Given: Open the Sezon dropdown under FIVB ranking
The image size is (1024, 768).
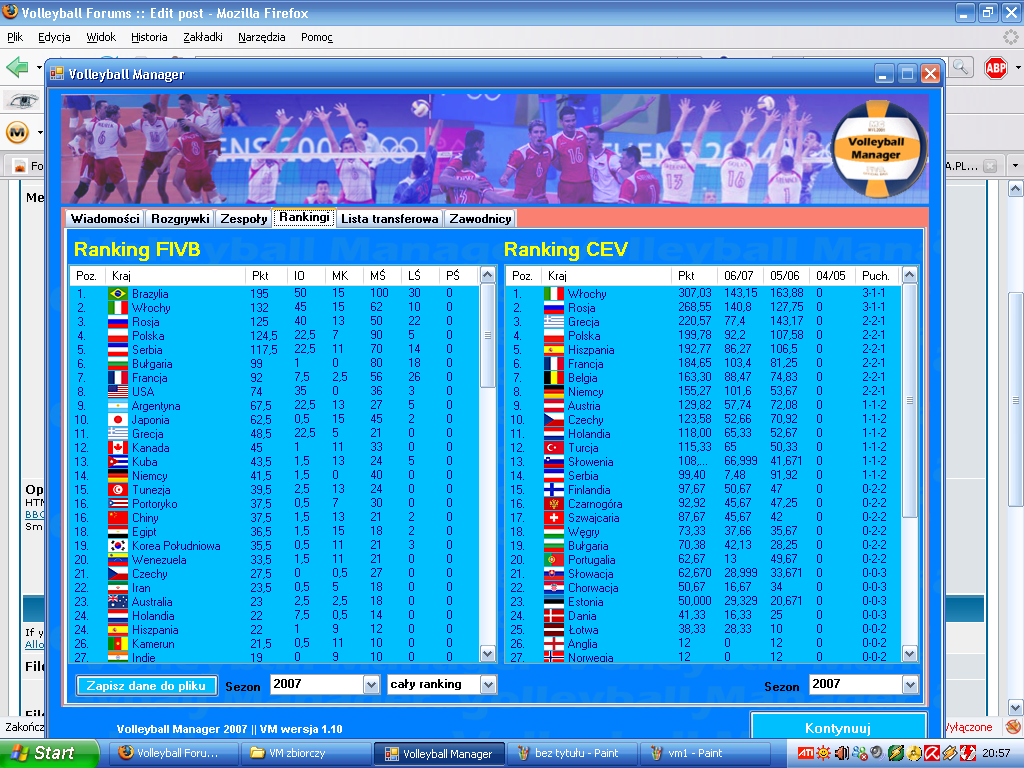Looking at the screenshot, I should 372,684.
